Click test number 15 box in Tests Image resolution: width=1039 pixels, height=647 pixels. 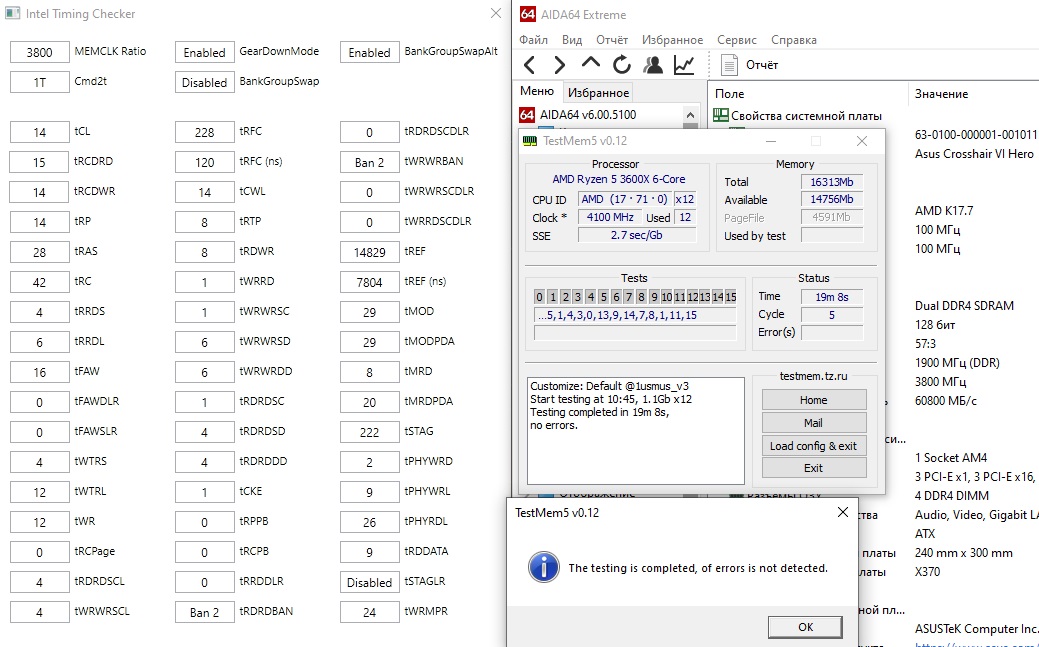[x=730, y=297]
